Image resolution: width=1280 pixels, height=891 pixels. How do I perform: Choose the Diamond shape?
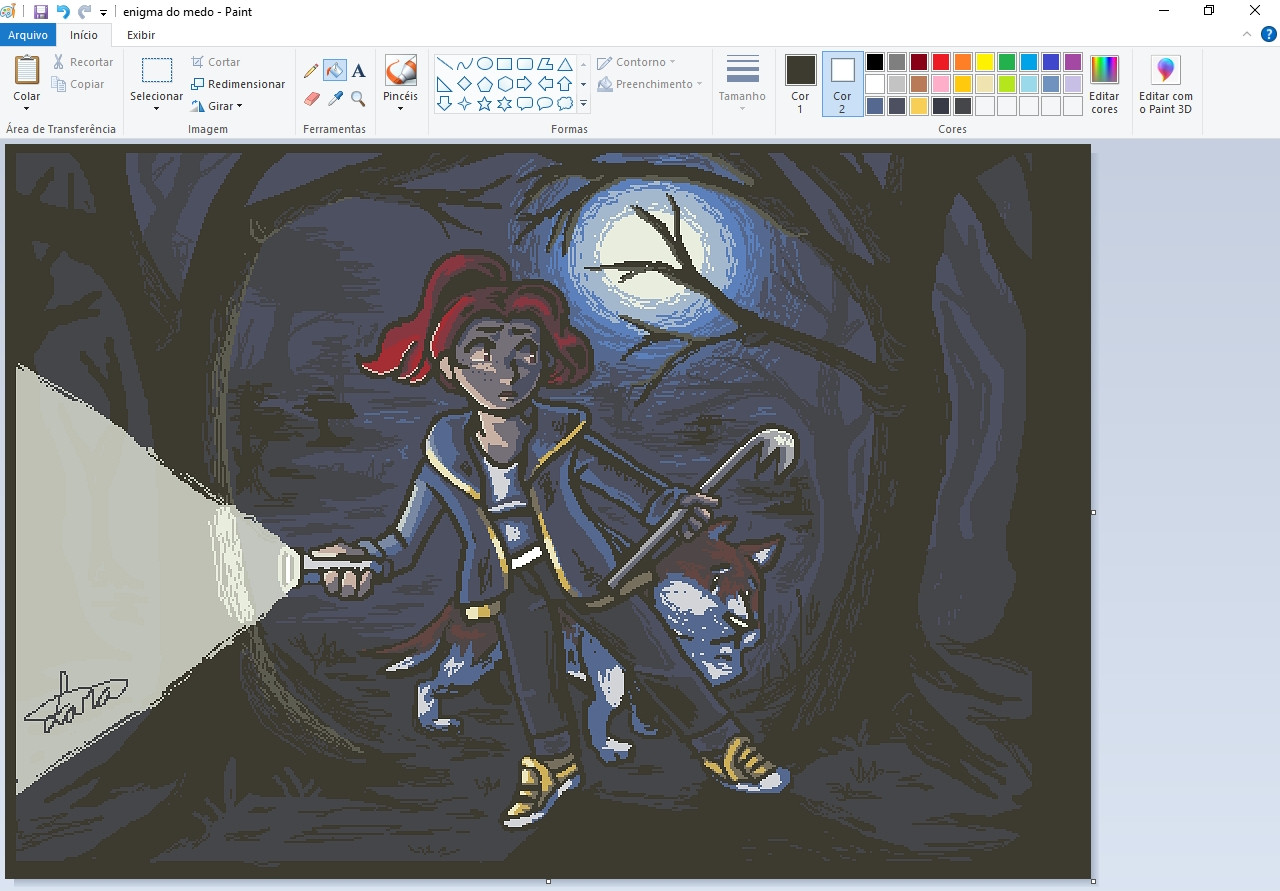(x=465, y=84)
